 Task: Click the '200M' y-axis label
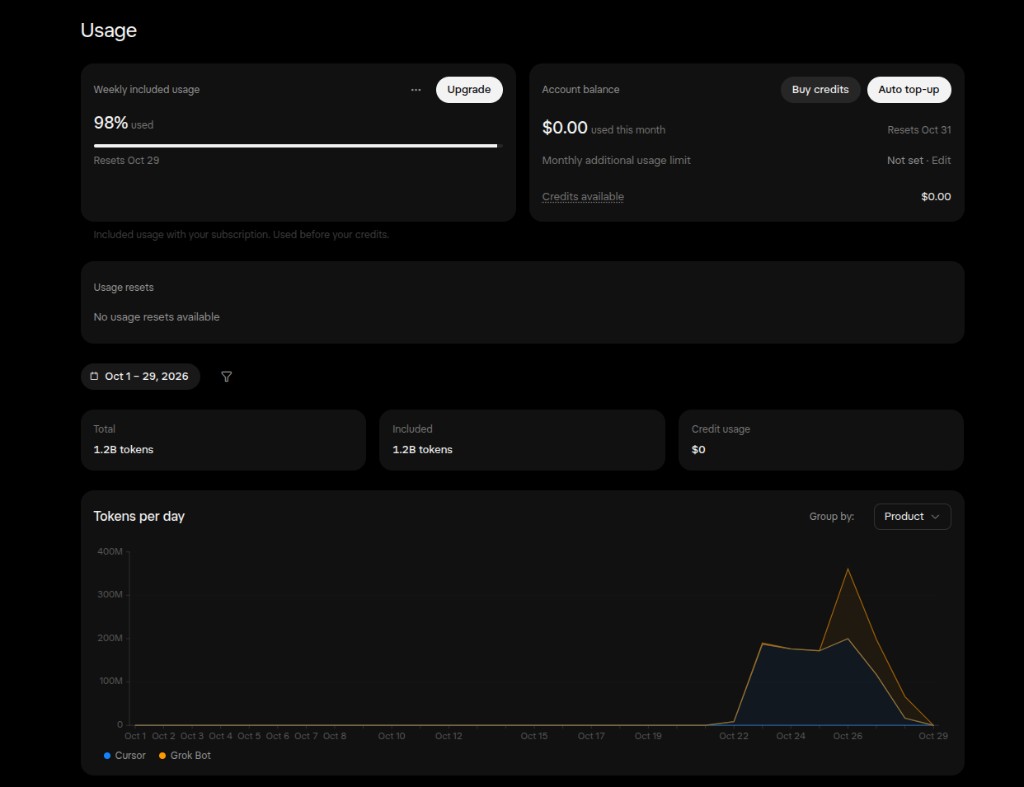[110, 638]
